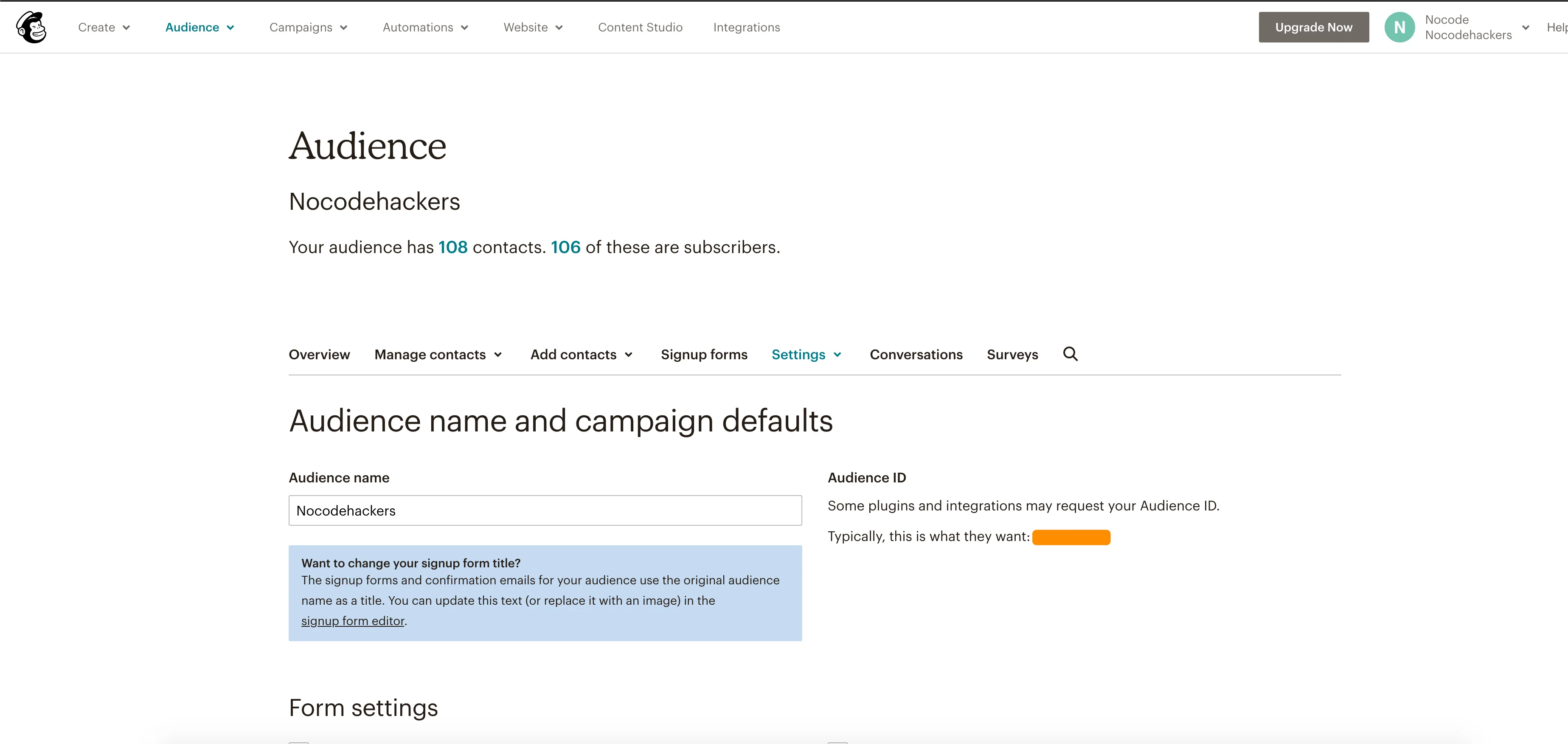1568x744 pixels.
Task: Expand the Settings tab dropdown
Action: pos(806,354)
